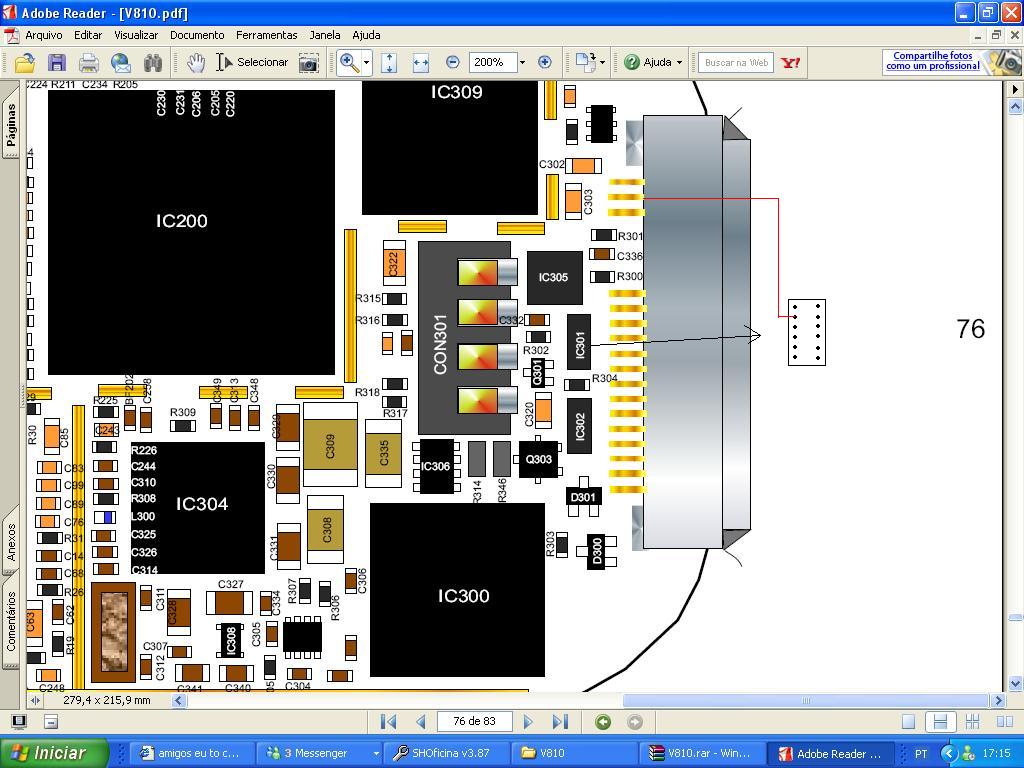Screen dimensions: 1024x768
Task: Click the PT language indicator
Action: coord(921,754)
